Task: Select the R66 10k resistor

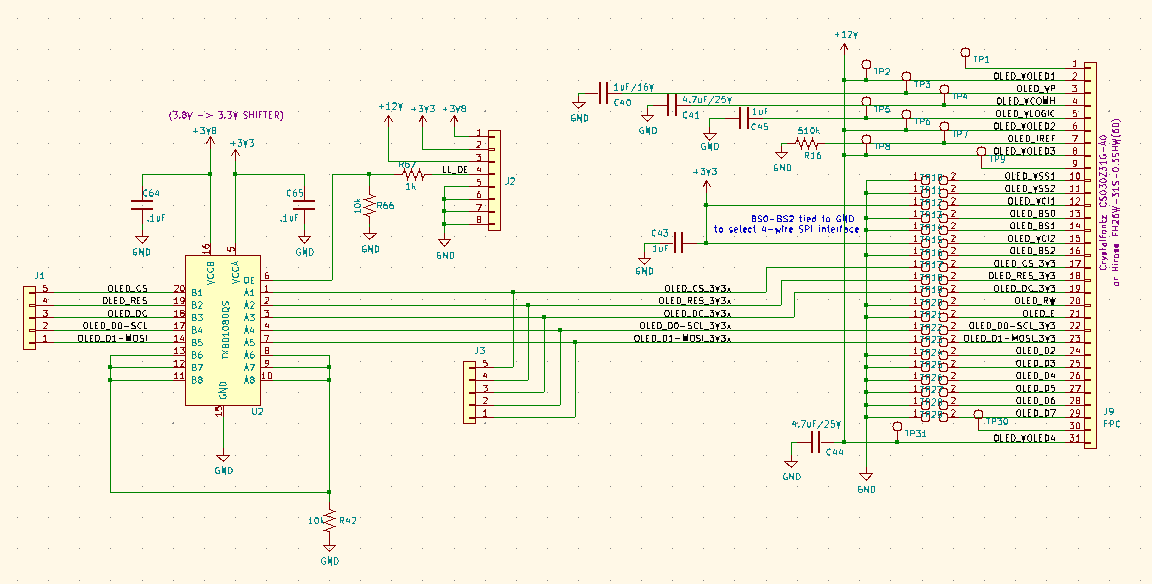Action: pyautogui.click(x=370, y=205)
